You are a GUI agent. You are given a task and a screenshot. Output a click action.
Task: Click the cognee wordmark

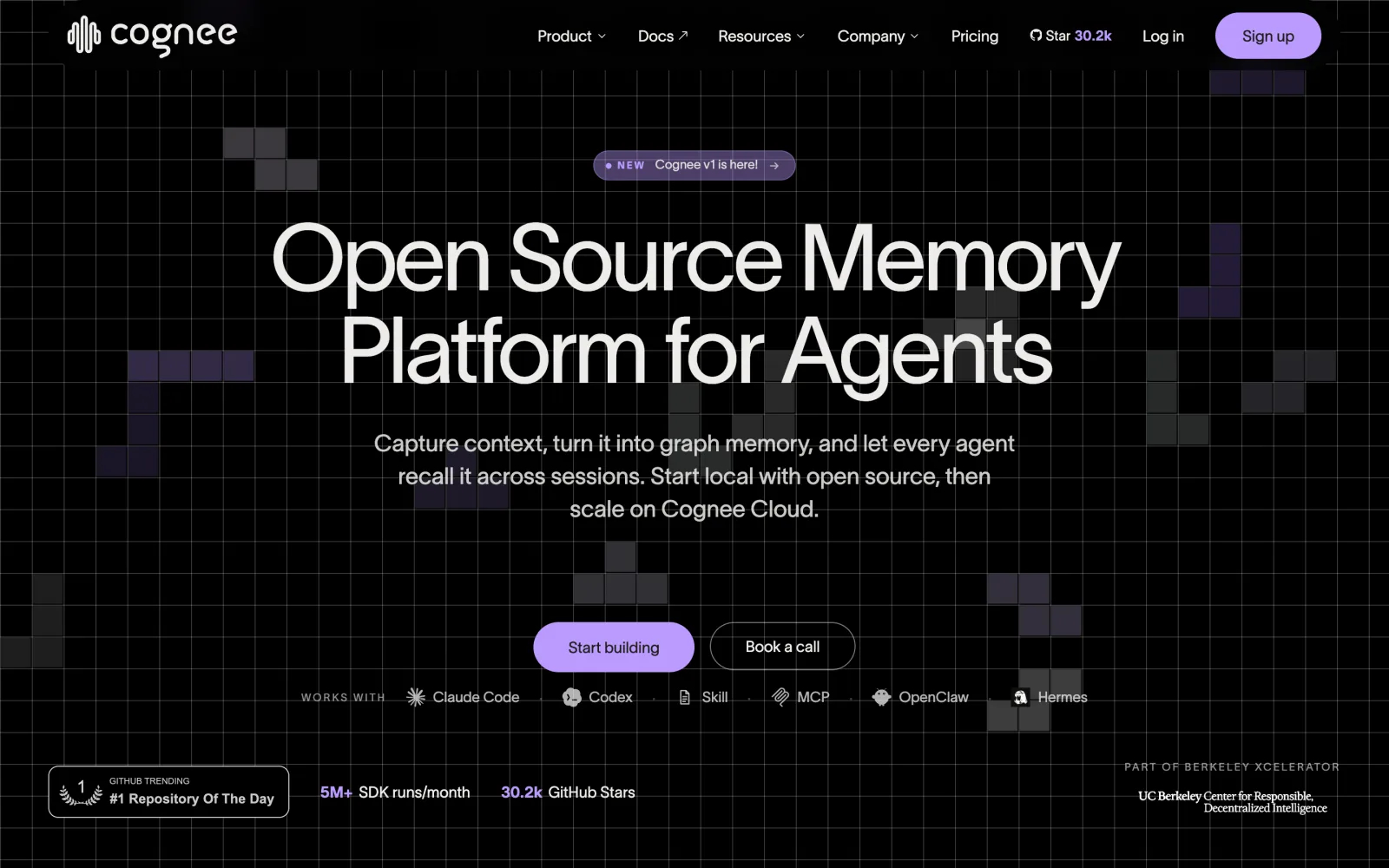pos(174,36)
